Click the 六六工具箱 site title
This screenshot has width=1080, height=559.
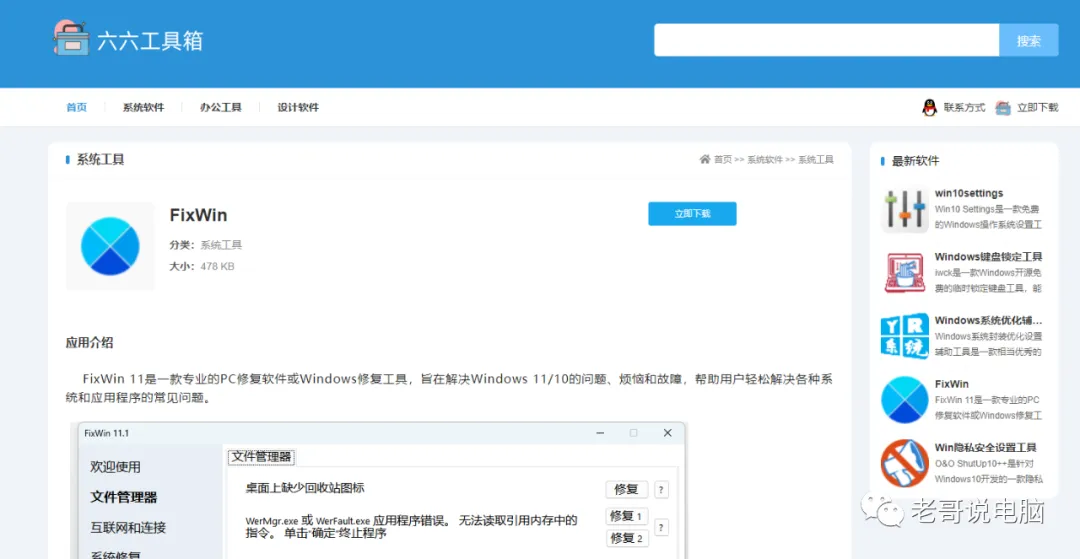[150, 41]
